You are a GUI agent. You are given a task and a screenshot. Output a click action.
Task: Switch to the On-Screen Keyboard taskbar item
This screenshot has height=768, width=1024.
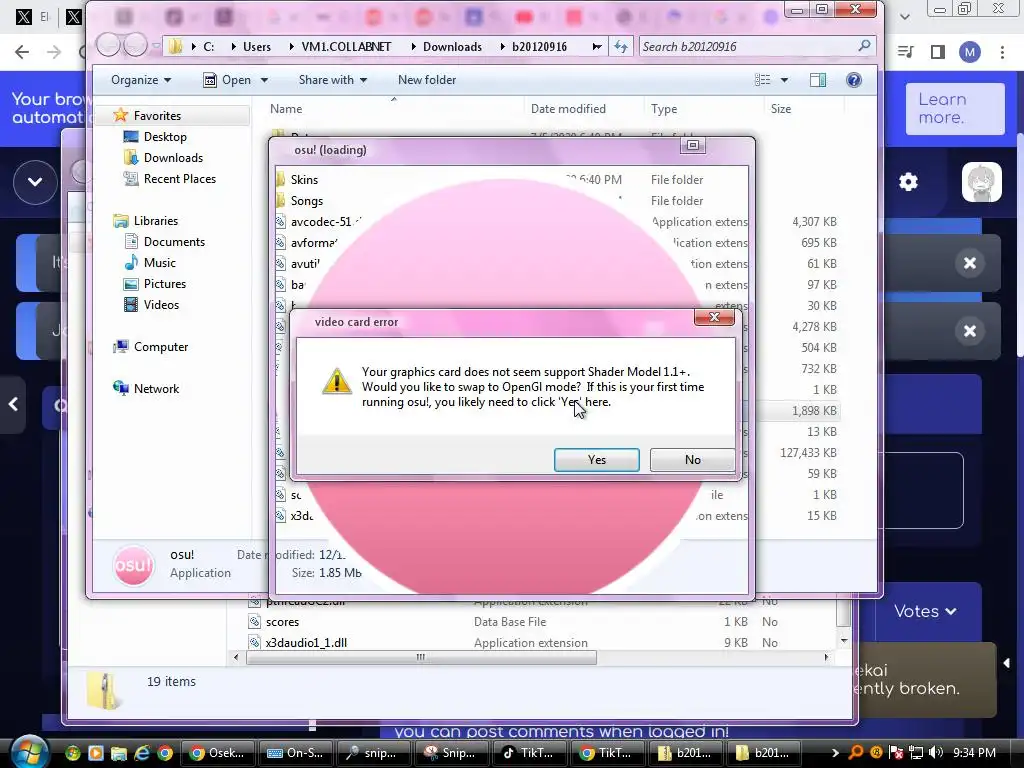tap(295, 753)
